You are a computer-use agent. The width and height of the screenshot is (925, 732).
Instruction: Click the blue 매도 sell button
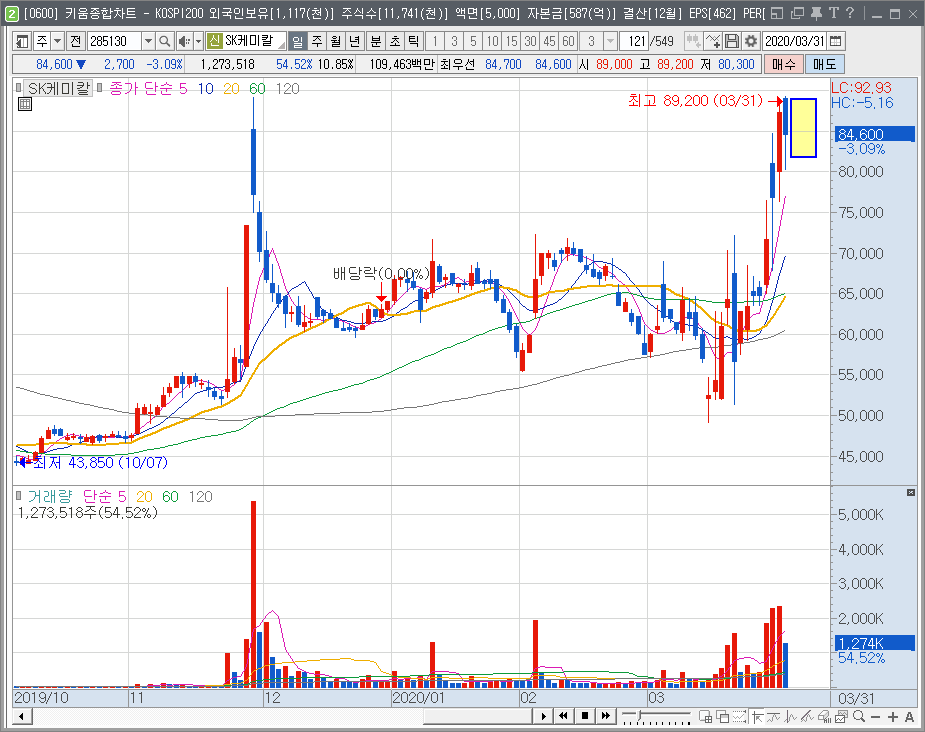[x=824, y=64]
